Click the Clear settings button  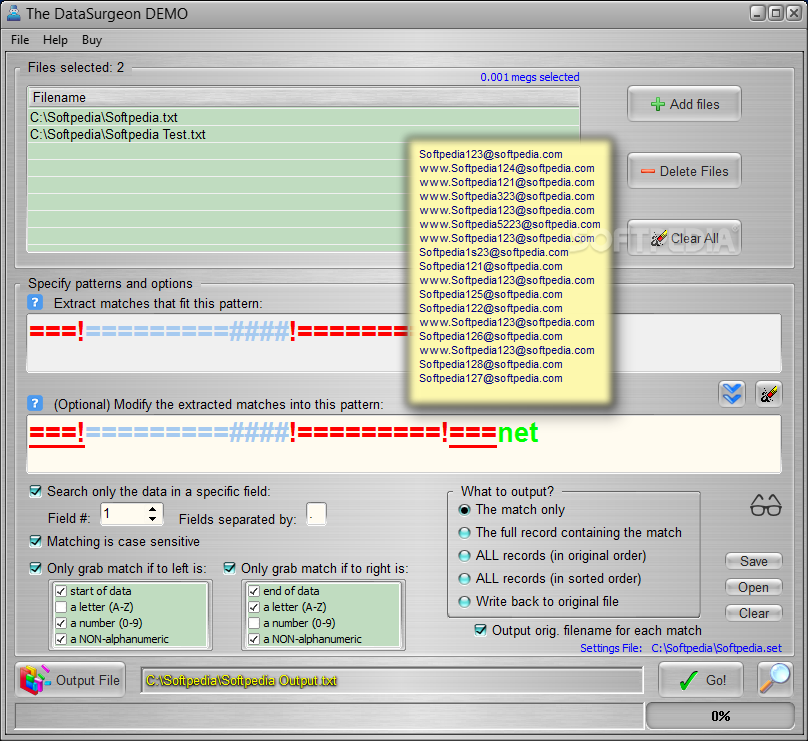(x=753, y=613)
